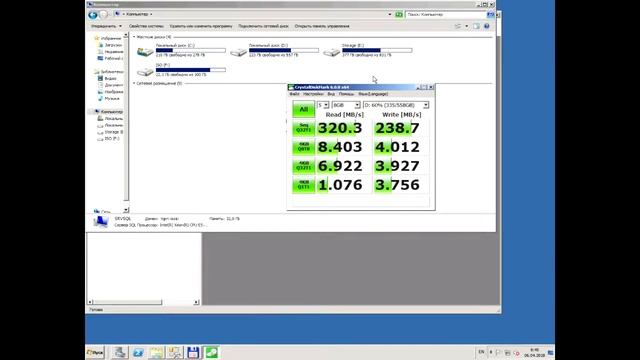Click navigation pane scrollbar down arrow
This screenshot has height=360, width=640.
tap(126, 210)
